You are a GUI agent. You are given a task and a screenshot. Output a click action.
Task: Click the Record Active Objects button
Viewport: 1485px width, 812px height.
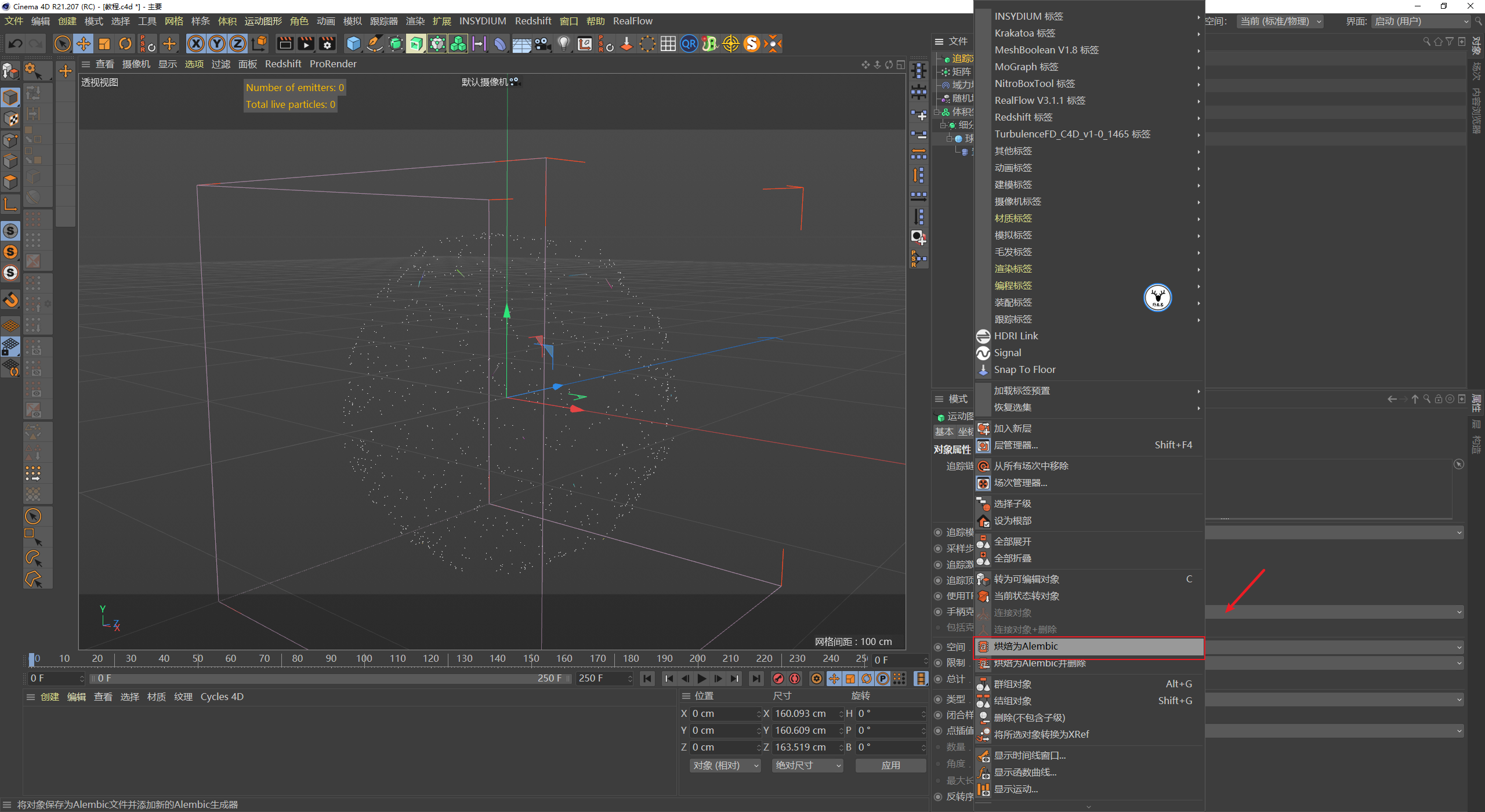[778, 679]
